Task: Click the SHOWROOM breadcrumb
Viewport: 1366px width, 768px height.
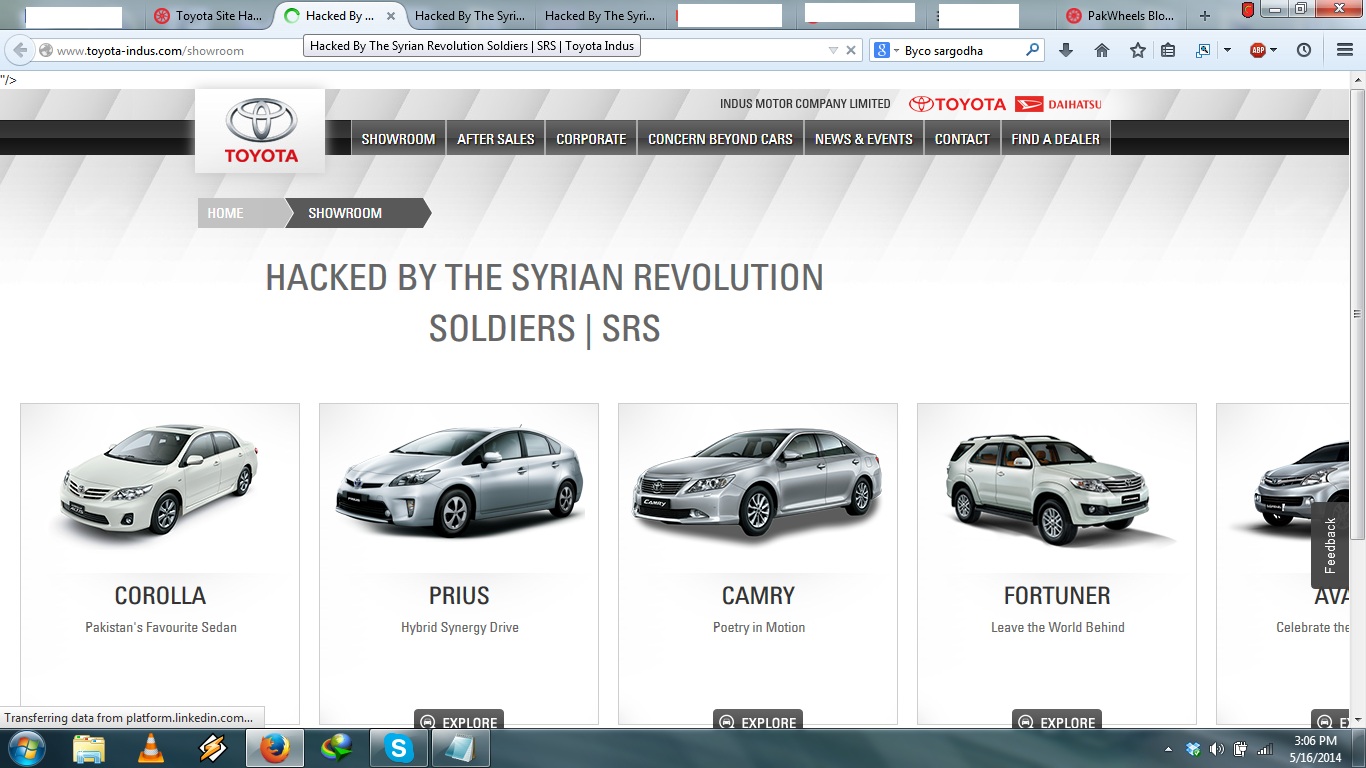Action: click(x=357, y=213)
